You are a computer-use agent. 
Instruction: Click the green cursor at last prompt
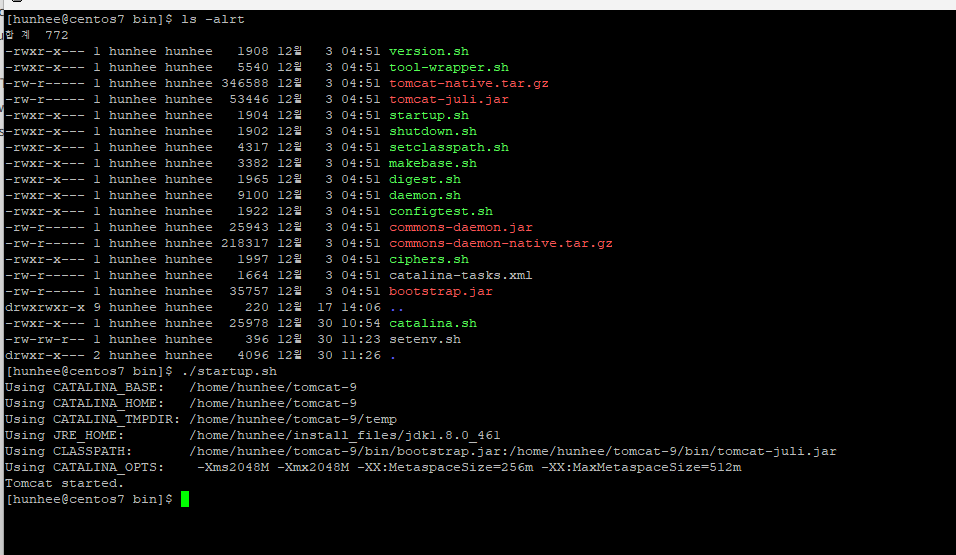pos(185,499)
